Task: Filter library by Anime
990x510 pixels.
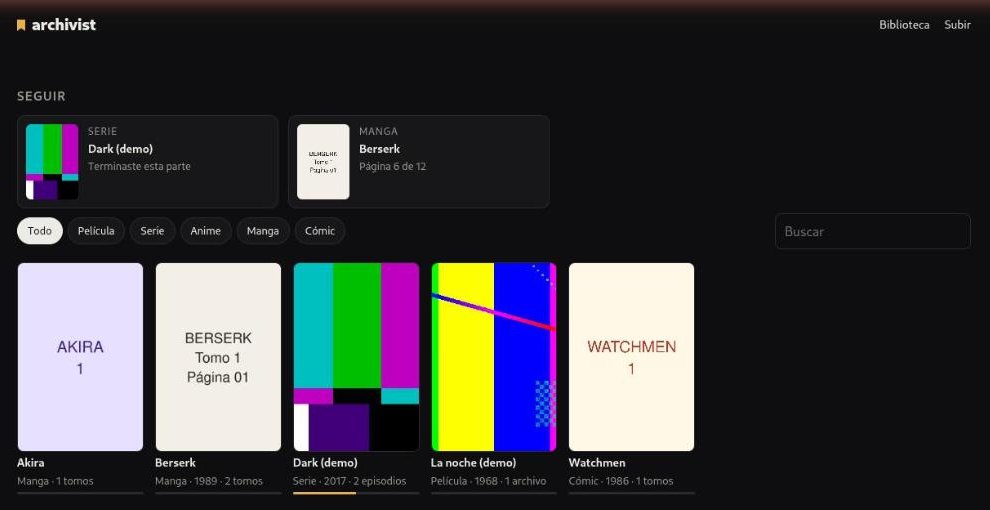Action: click(x=206, y=231)
